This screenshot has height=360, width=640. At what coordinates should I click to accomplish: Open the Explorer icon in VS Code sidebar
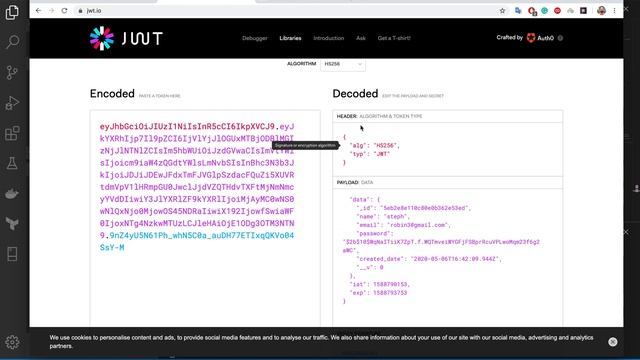click(x=12, y=12)
